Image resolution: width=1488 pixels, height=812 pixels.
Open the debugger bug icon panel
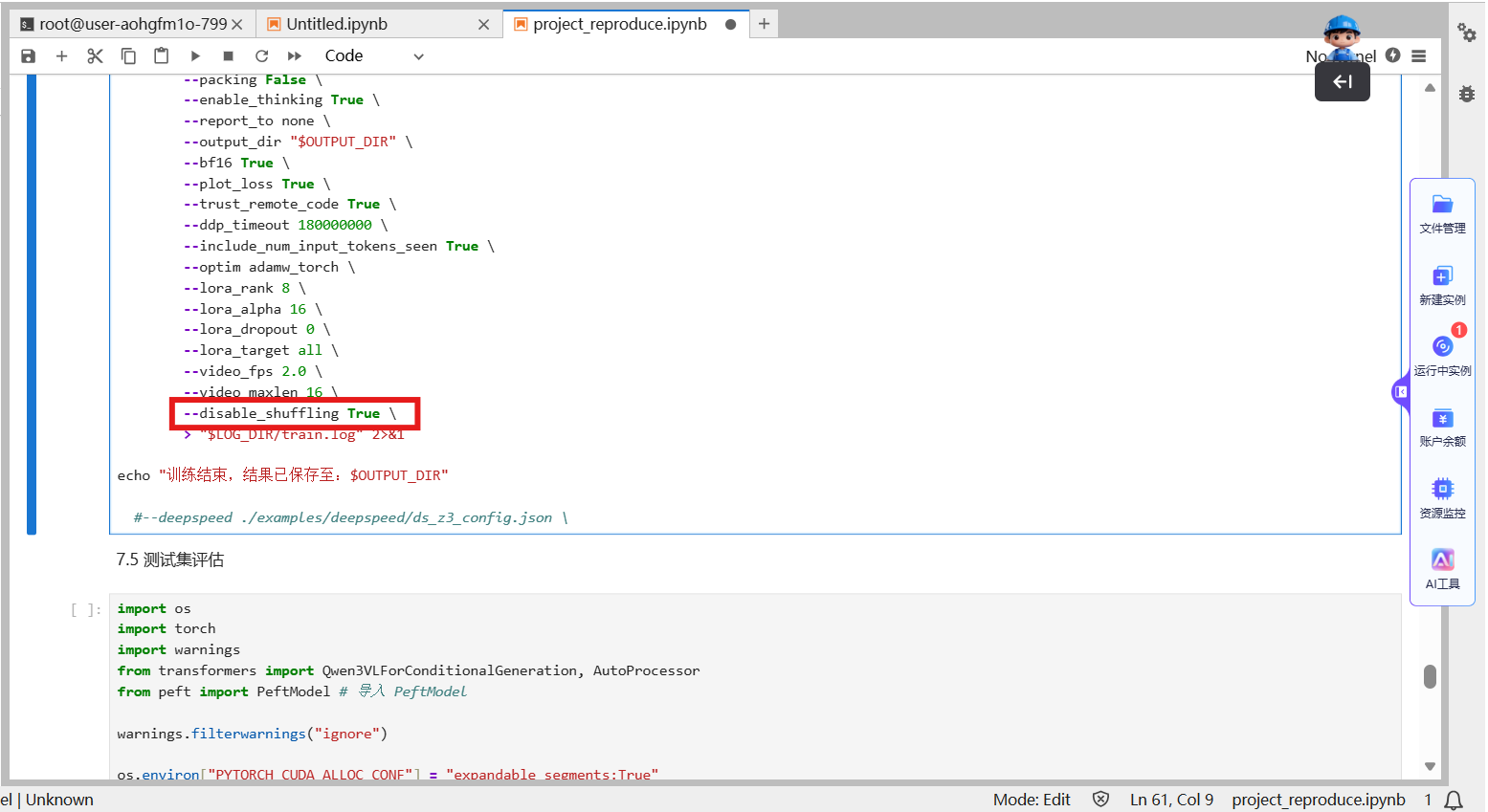click(1466, 94)
